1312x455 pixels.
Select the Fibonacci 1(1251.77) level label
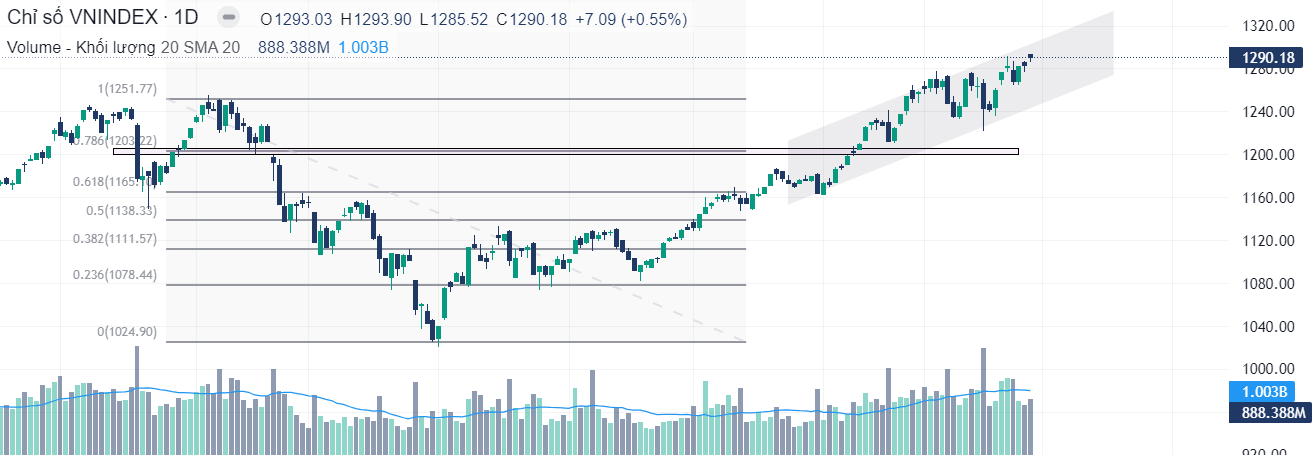127,89
